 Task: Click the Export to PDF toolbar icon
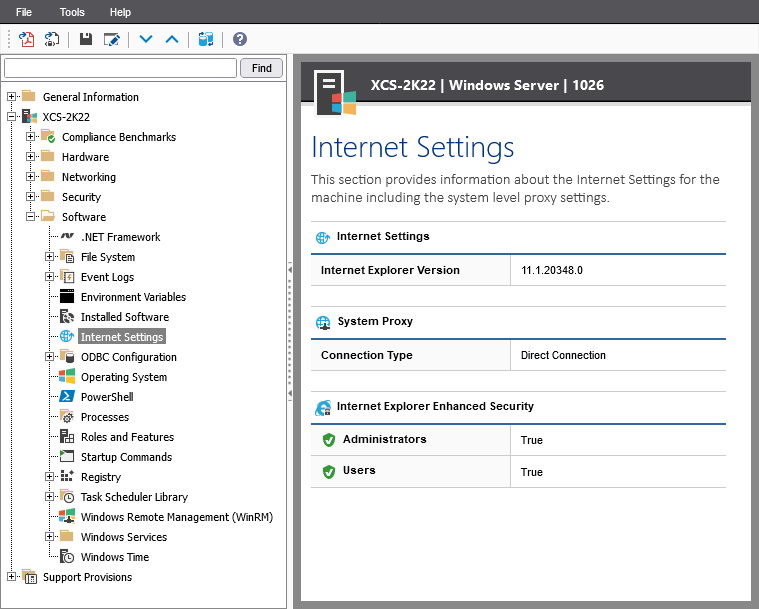pos(27,39)
